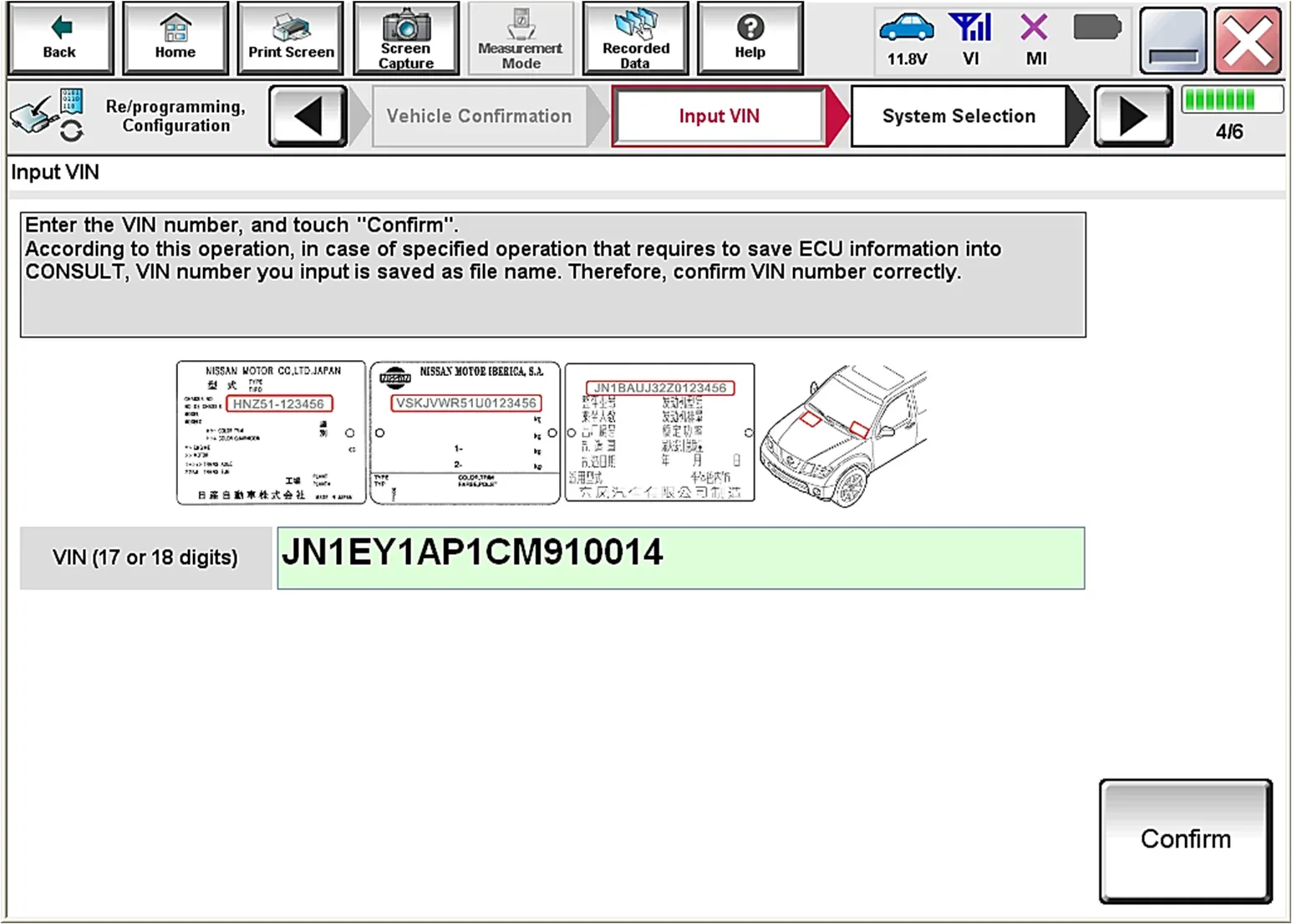Click the Nissan Motor Japan VIN plate image
The image size is (1292, 924).
(271, 433)
